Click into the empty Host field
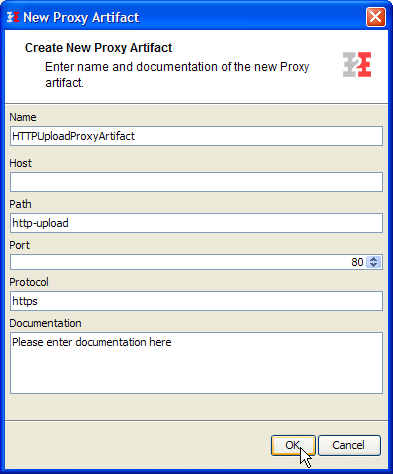393x474 pixels. pyautogui.click(x=196, y=182)
